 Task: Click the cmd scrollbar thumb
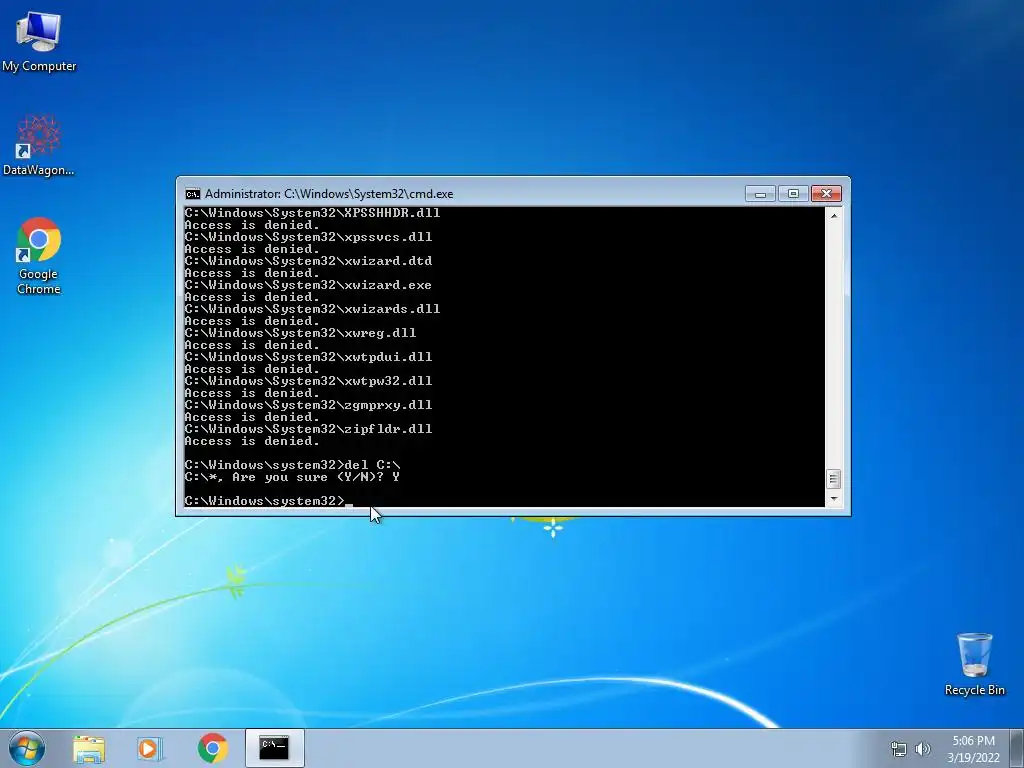click(833, 479)
